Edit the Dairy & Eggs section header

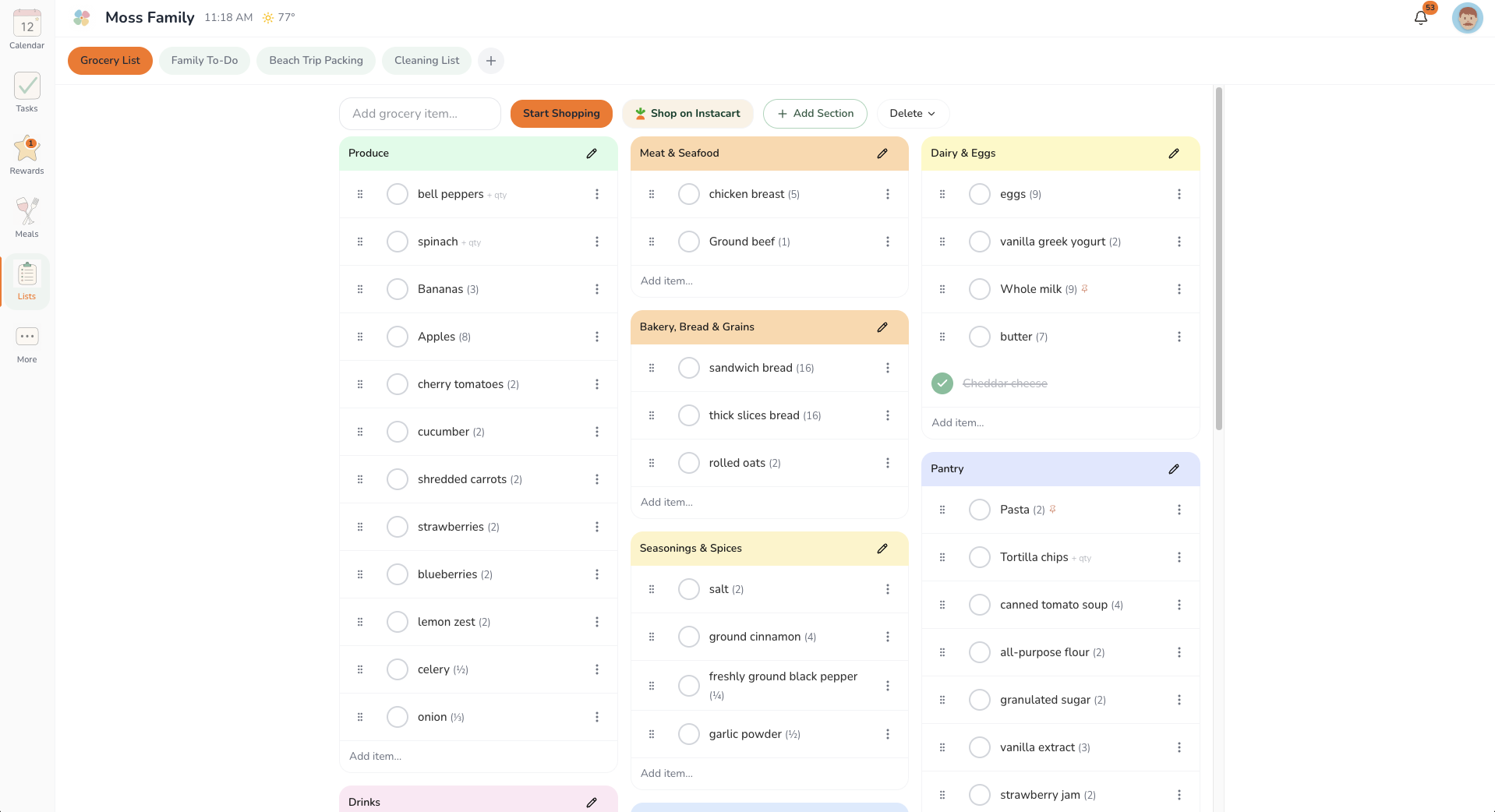click(1174, 154)
